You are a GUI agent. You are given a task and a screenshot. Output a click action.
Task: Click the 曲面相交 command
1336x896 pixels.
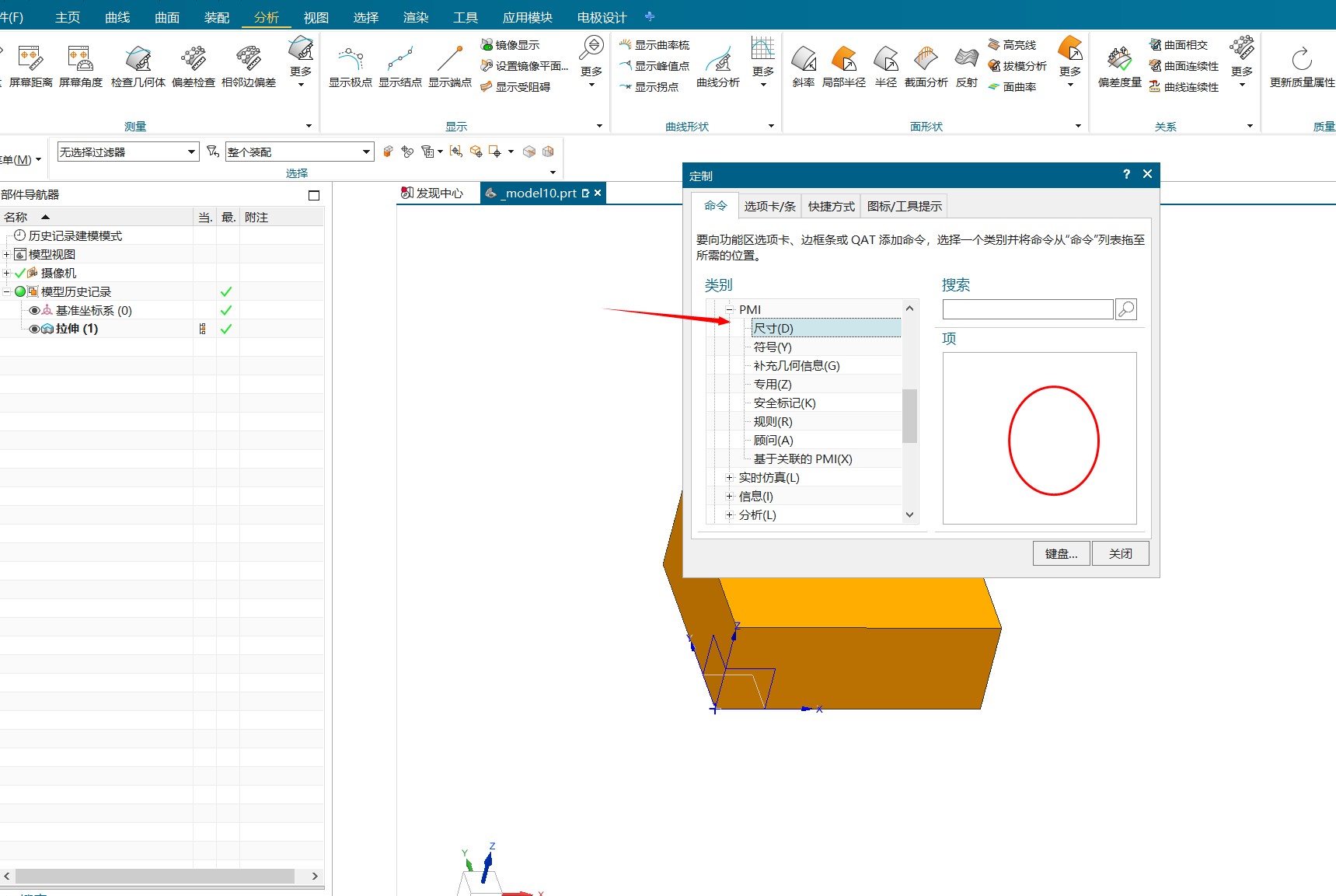1178,45
